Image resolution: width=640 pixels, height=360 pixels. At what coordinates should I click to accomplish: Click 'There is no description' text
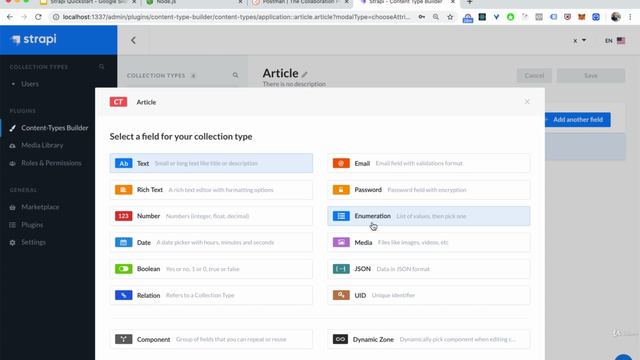pos(294,84)
